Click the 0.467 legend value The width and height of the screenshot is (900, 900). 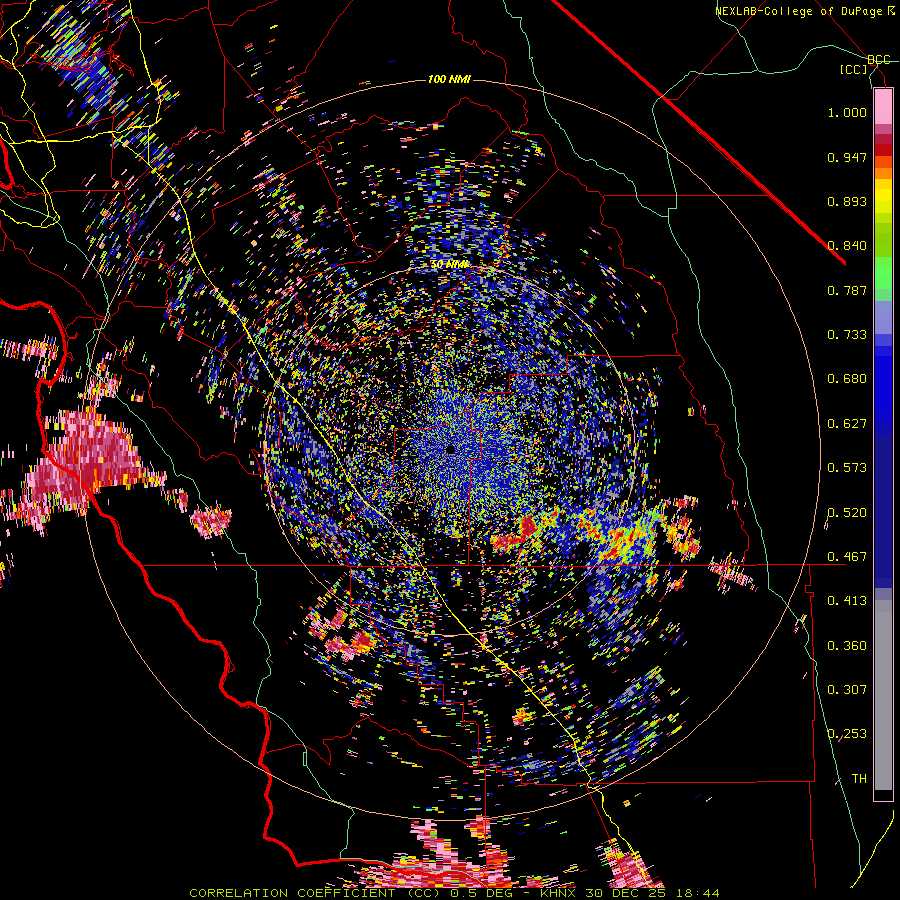click(x=847, y=557)
